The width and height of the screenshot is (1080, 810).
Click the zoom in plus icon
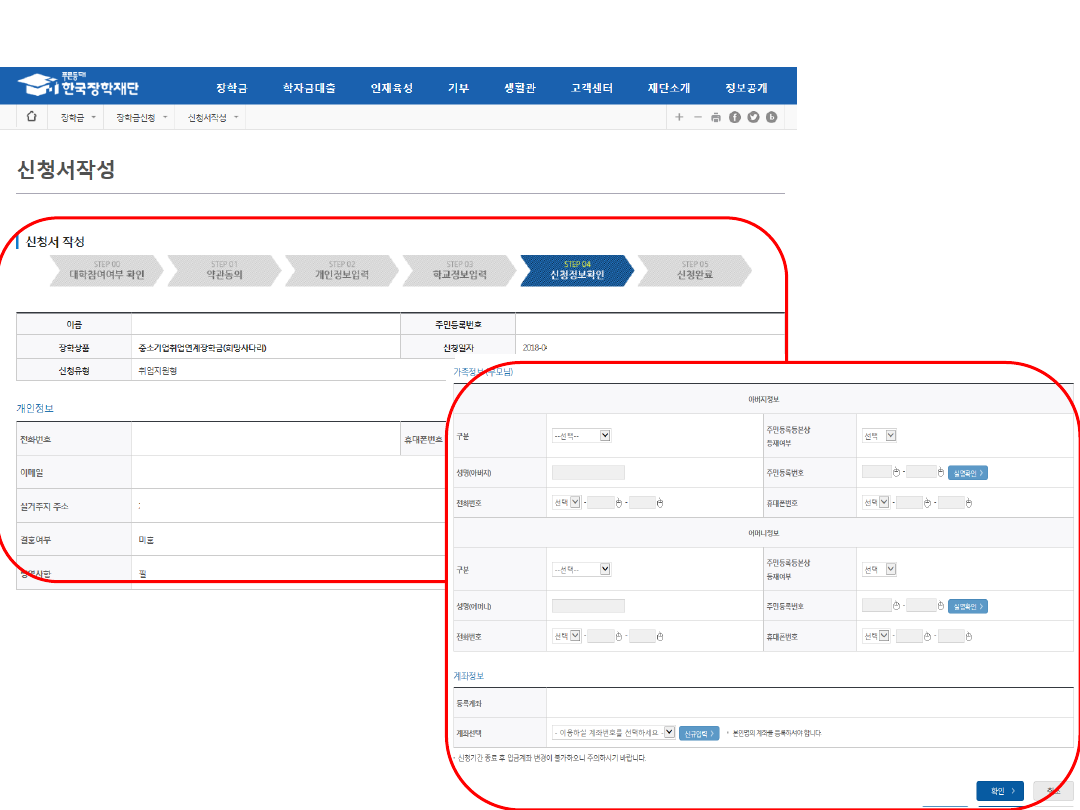pyautogui.click(x=679, y=117)
